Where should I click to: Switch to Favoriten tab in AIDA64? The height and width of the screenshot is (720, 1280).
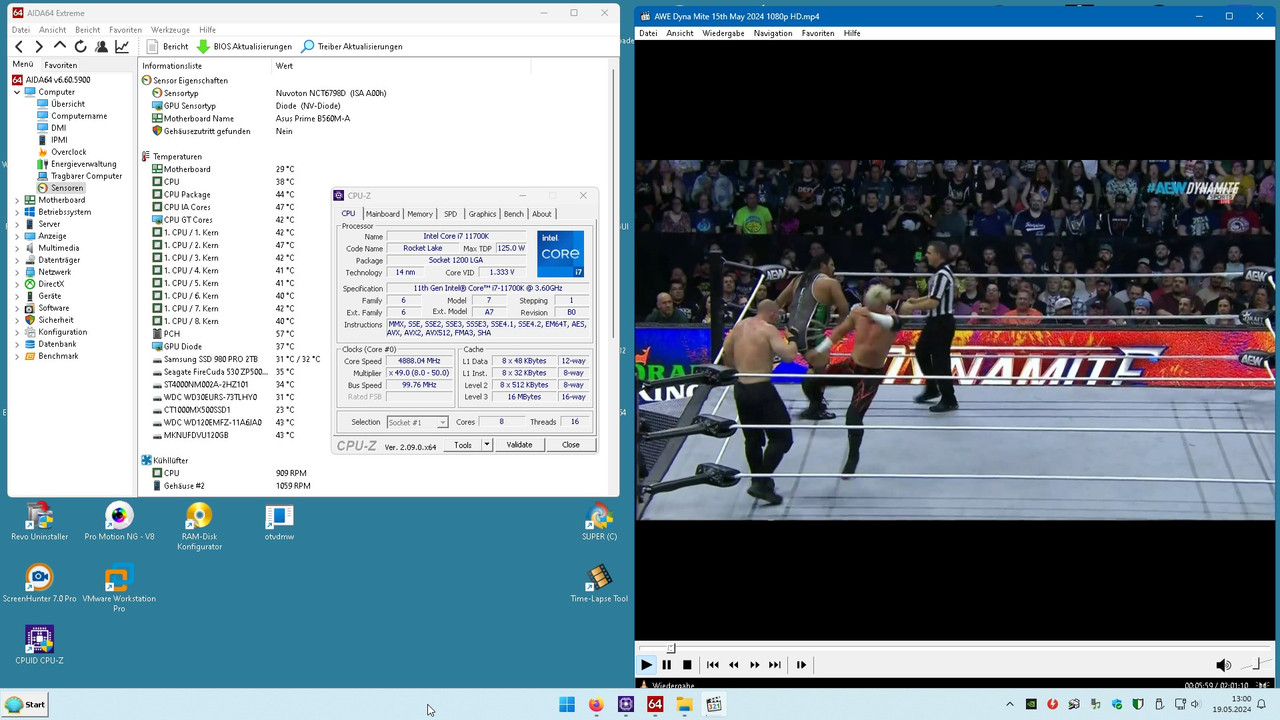tap(60, 65)
